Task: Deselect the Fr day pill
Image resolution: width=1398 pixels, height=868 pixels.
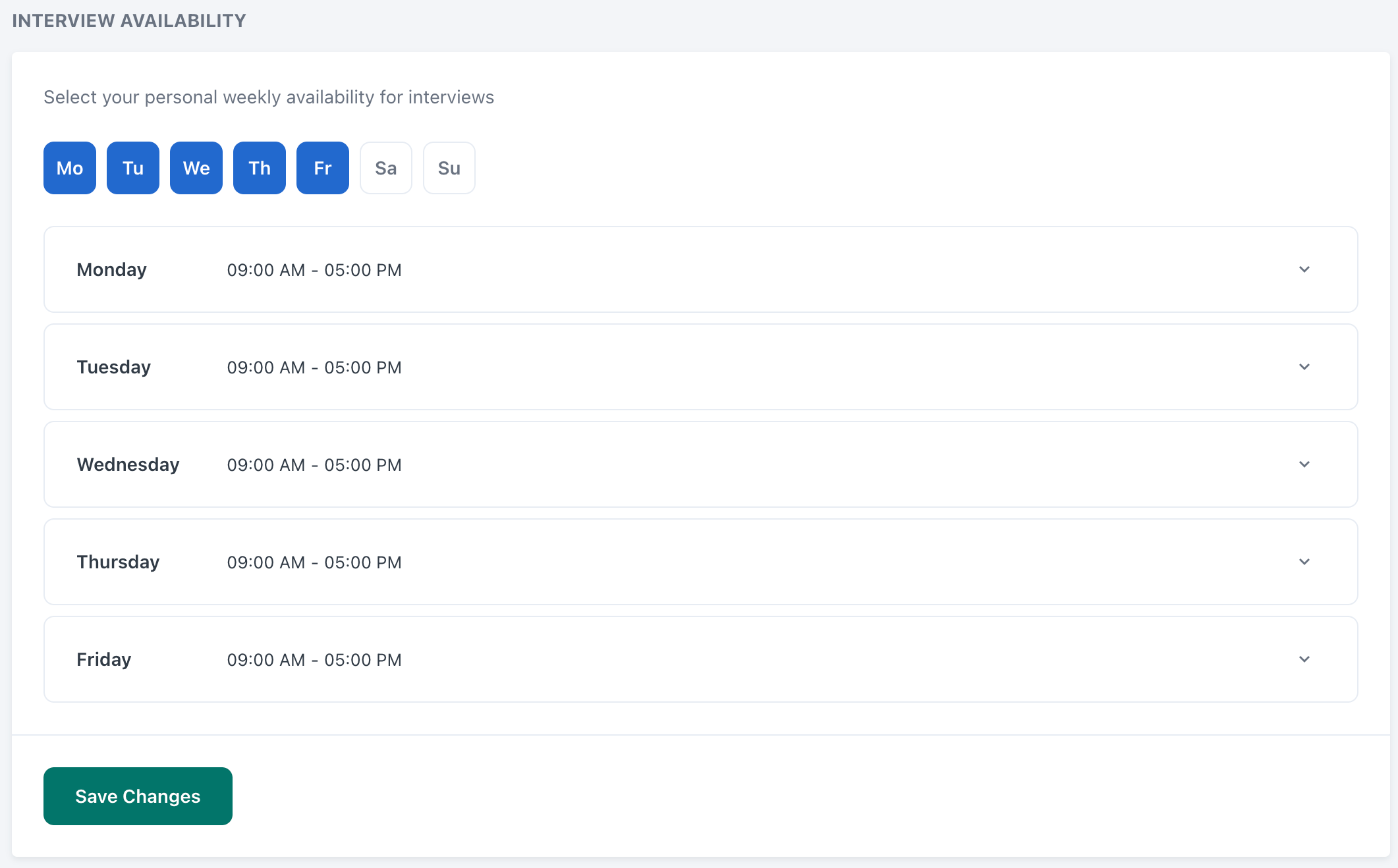Action: 322,168
